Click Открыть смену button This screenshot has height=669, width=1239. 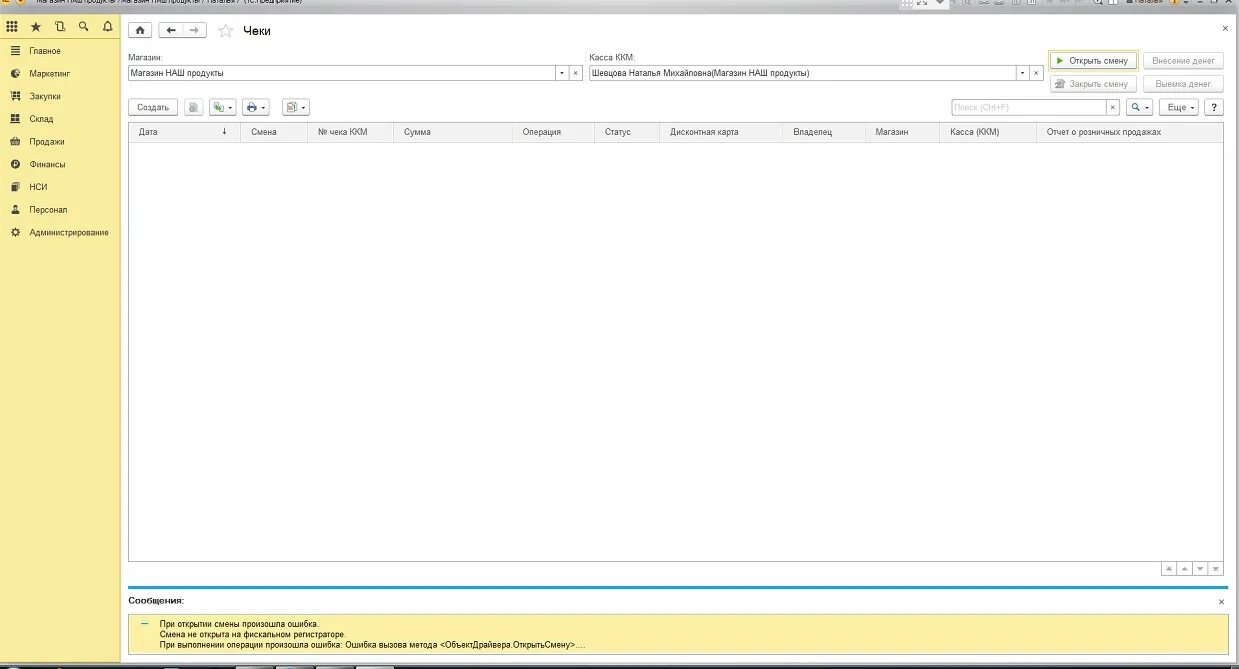click(x=1093, y=61)
